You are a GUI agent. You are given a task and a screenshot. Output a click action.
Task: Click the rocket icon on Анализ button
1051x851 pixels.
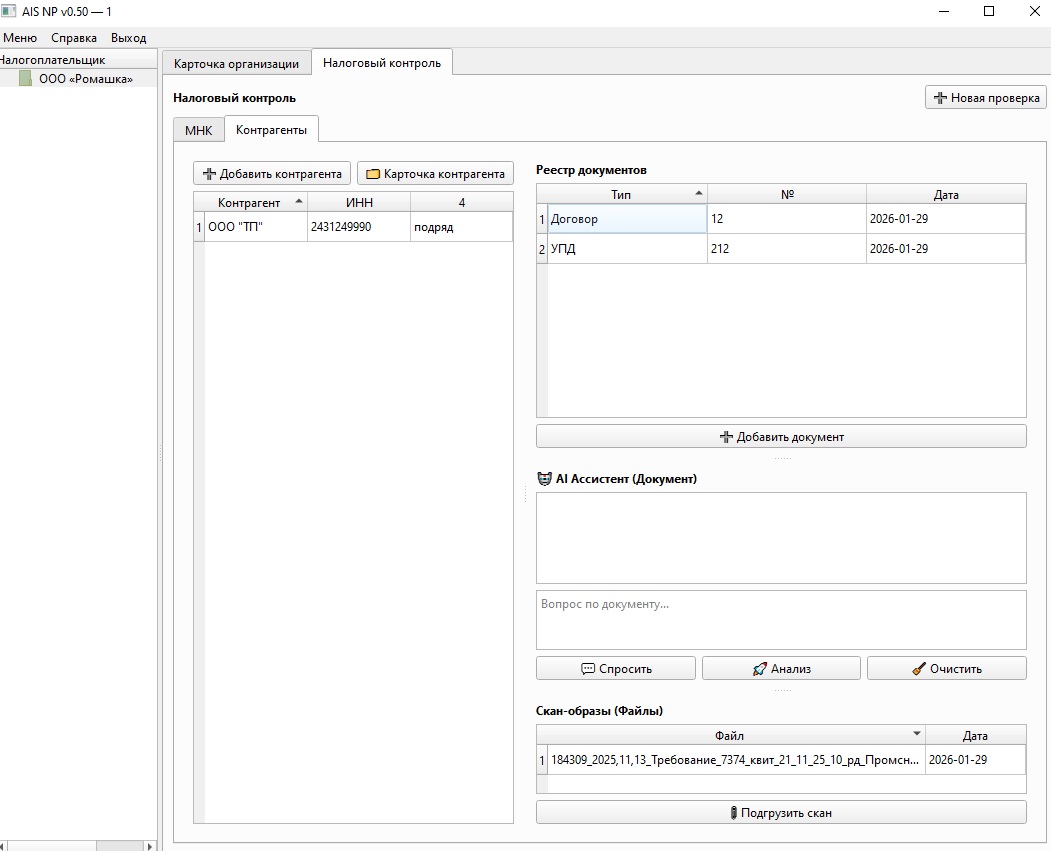tap(760, 669)
